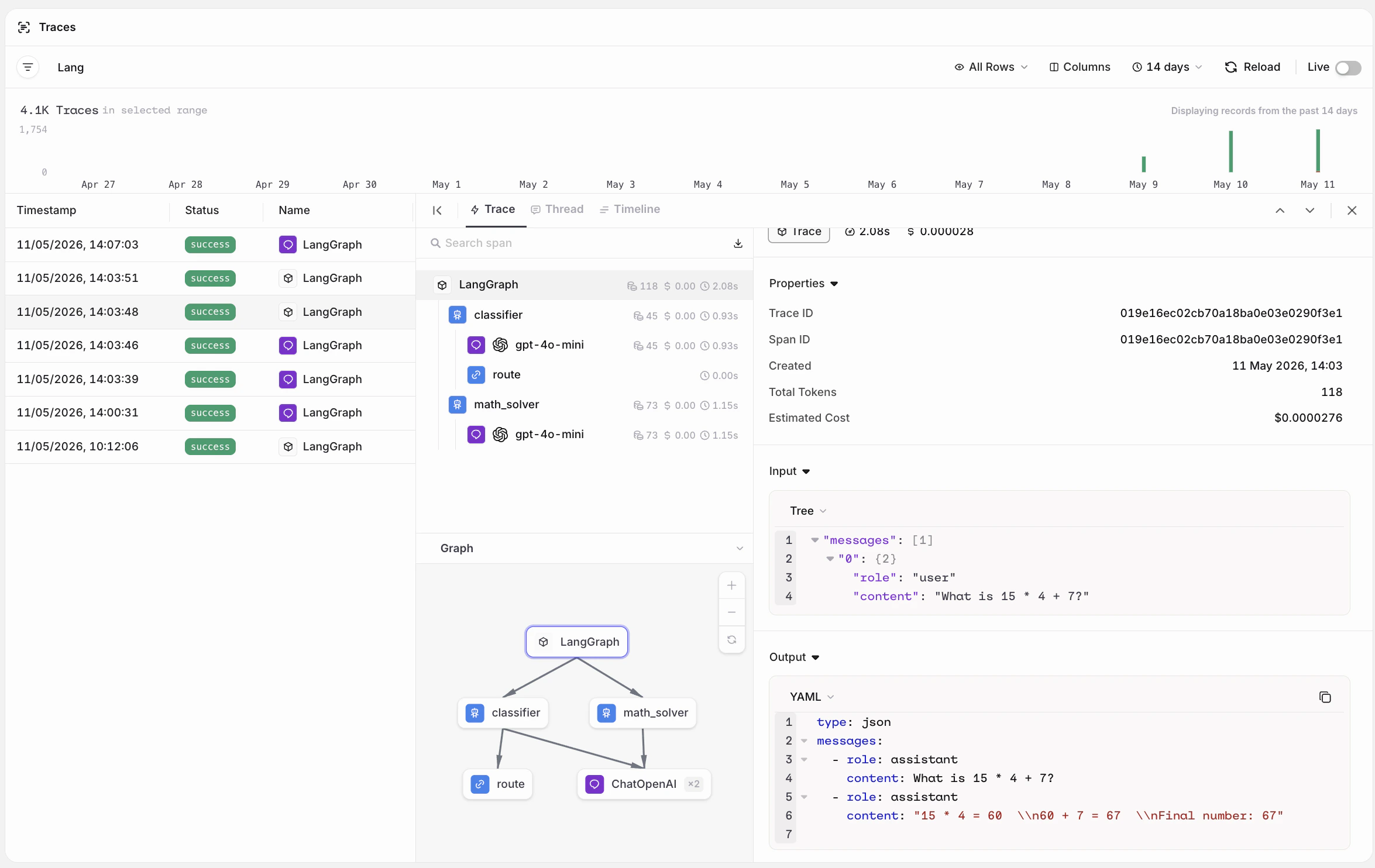Collapse the Graph section chevron
This screenshot has height=868, width=1375.
click(740, 549)
